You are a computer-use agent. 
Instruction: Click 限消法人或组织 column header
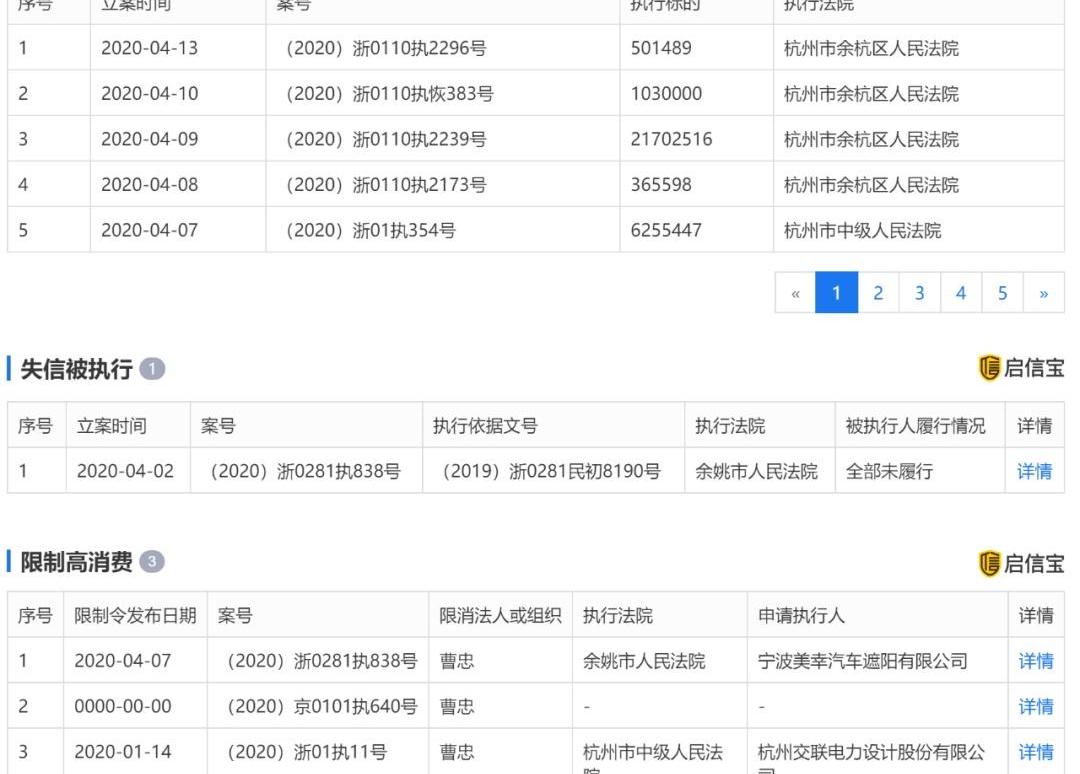[x=500, y=615]
